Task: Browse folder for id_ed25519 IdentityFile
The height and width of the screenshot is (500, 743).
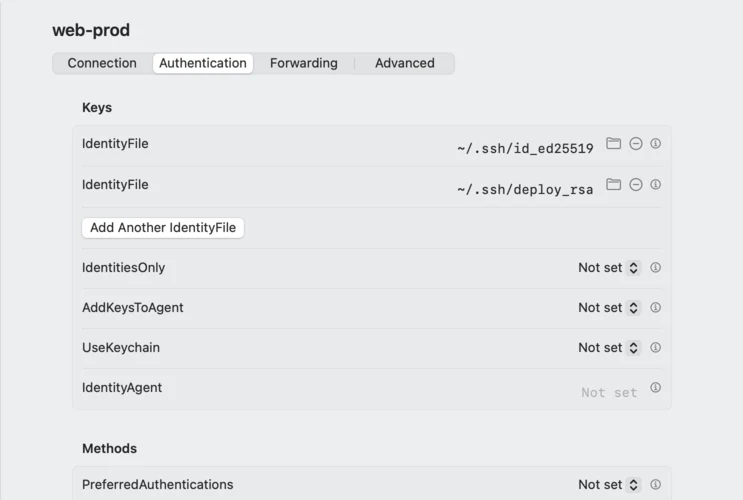Action: tap(613, 143)
